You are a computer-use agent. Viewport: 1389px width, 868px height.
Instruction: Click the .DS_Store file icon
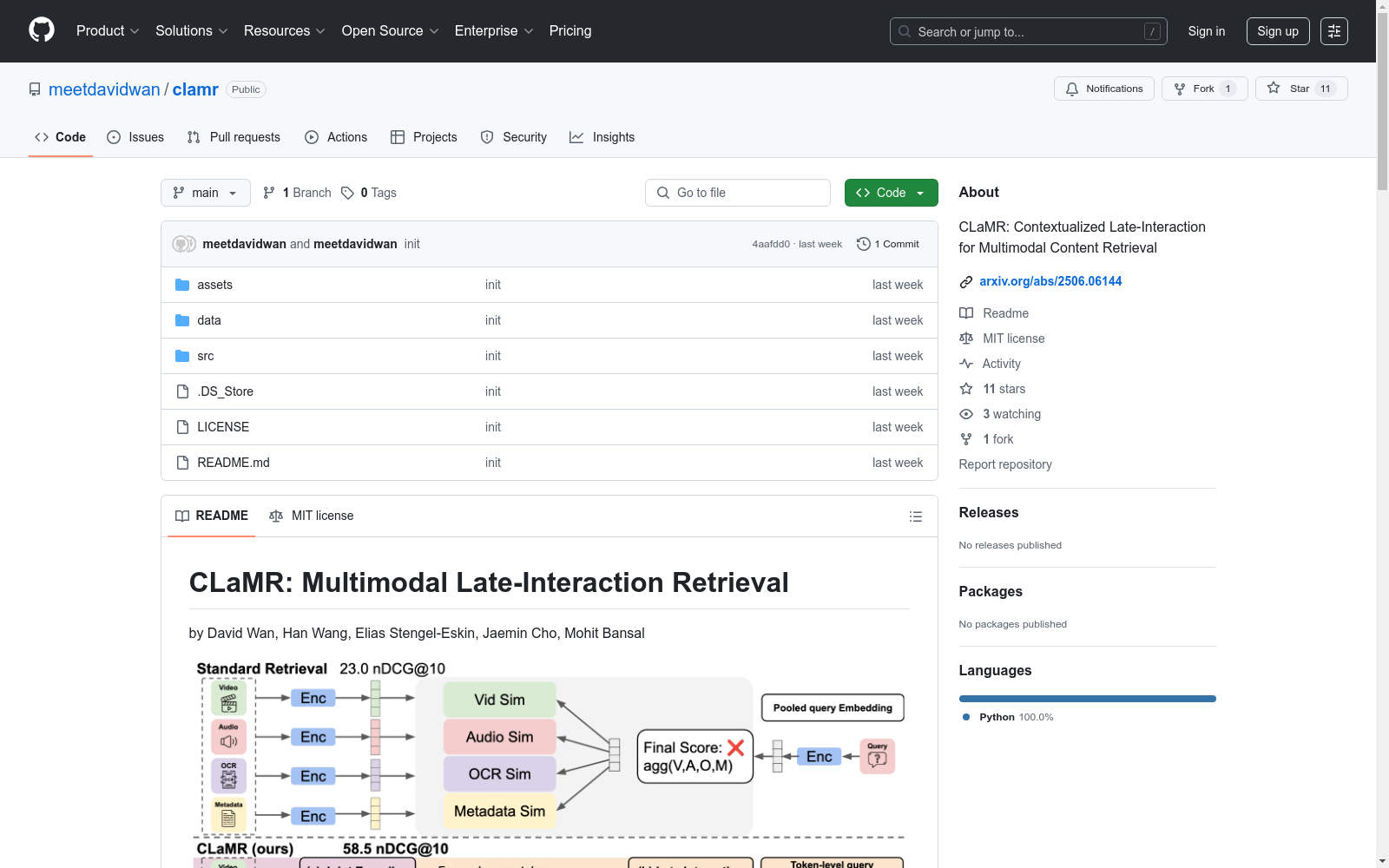click(x=182, y=391)
